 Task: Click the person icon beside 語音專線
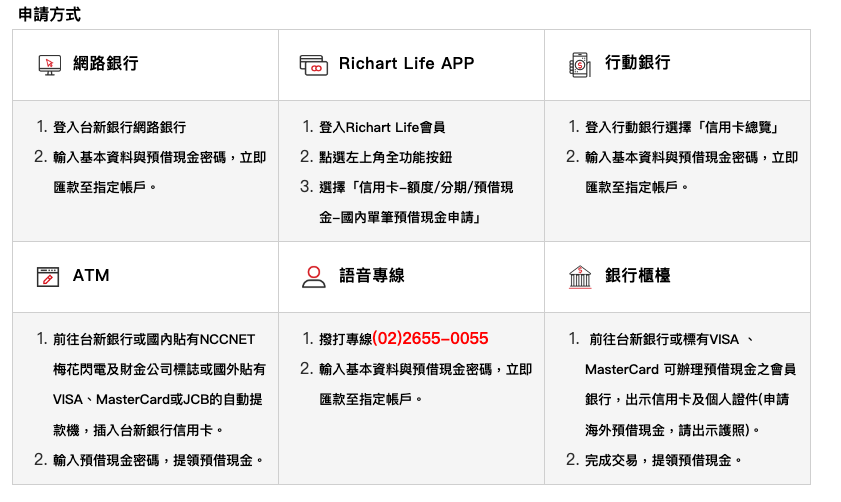click(x=313, y=277)
